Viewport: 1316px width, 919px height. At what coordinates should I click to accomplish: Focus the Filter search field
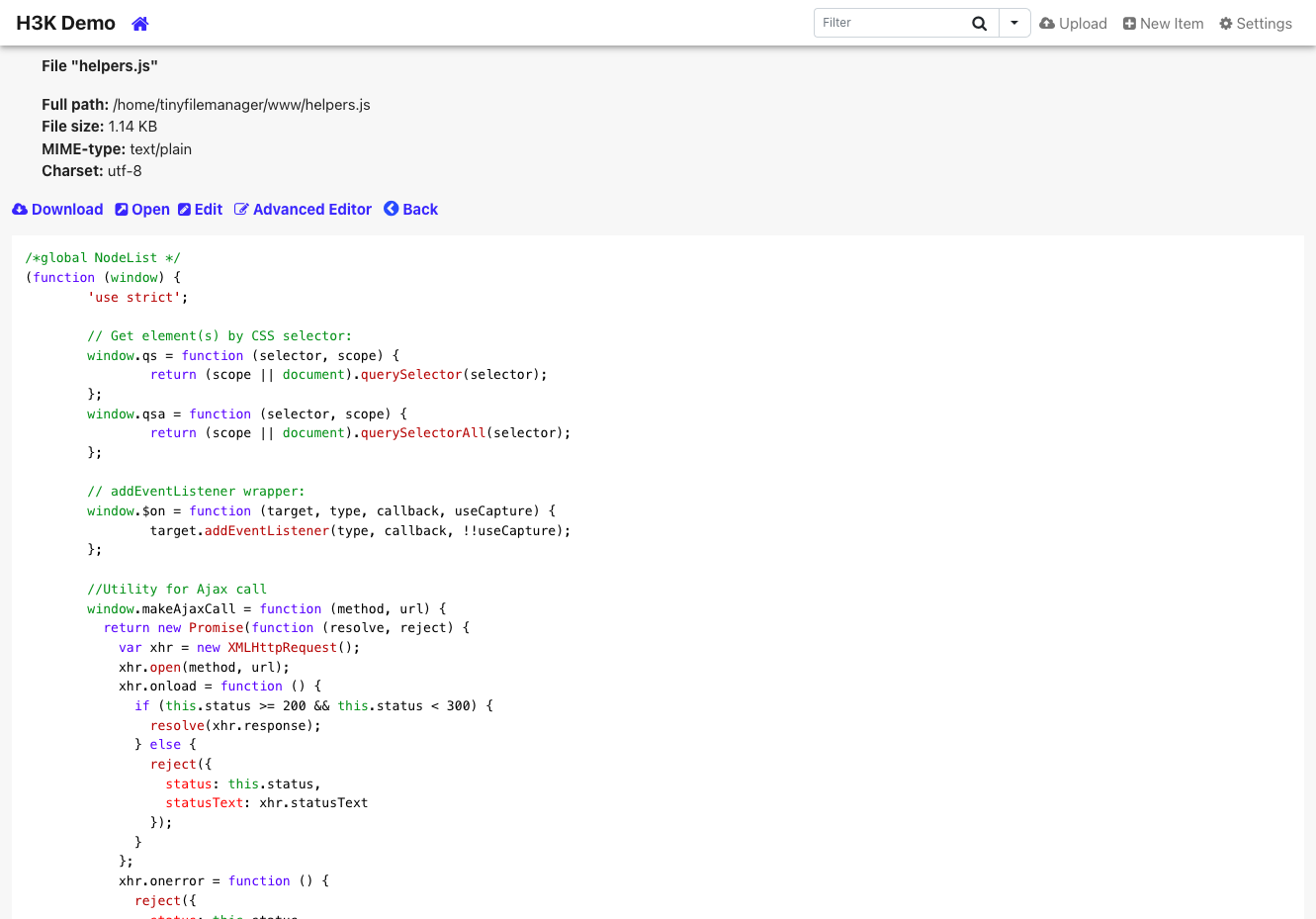click(889, 23)
